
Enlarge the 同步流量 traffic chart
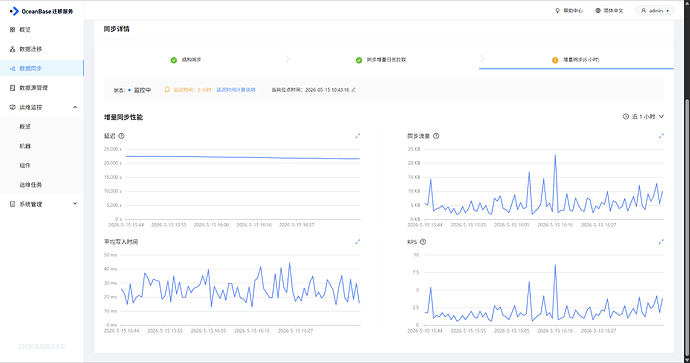pos(661,136)
